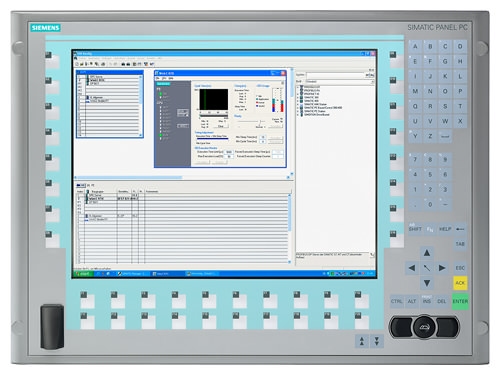Hit the up arrow cursor key
This screenshot has height=375, width=500.
coord(427,253)
